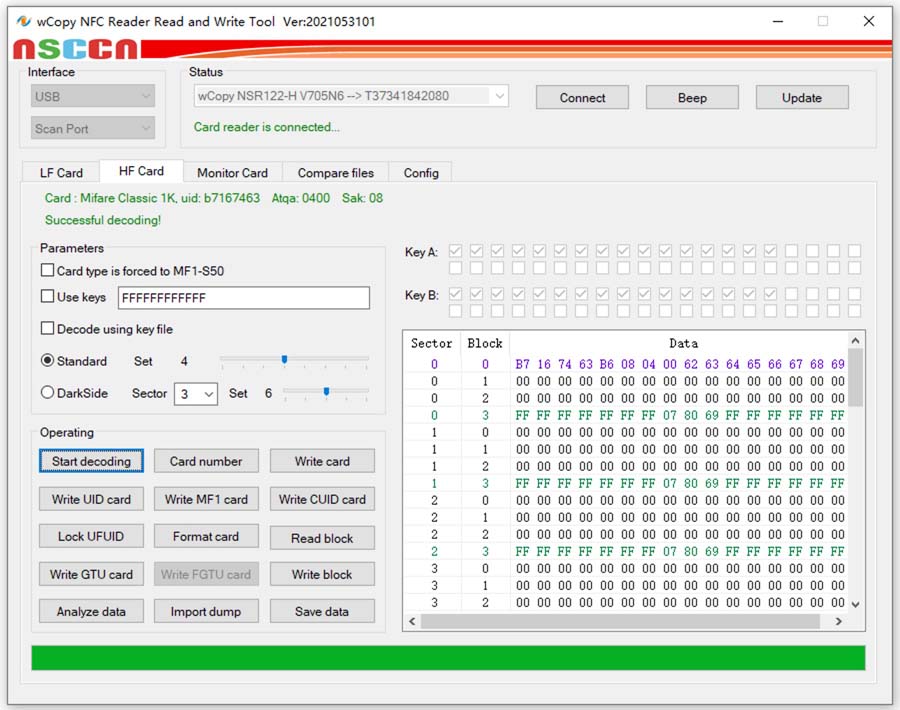Click the Block column header

485,343
